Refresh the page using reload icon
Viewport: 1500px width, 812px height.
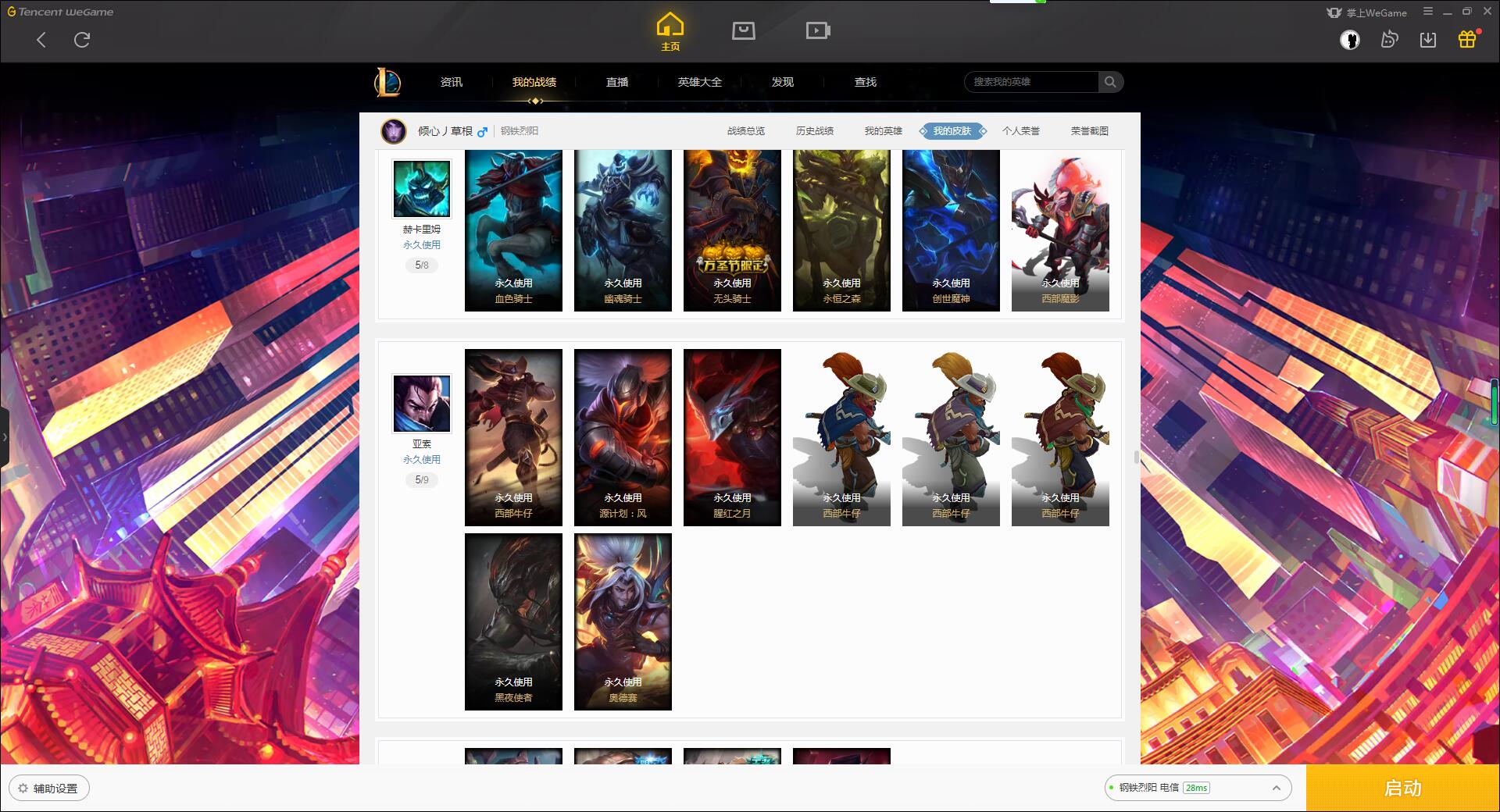(82, 40)
